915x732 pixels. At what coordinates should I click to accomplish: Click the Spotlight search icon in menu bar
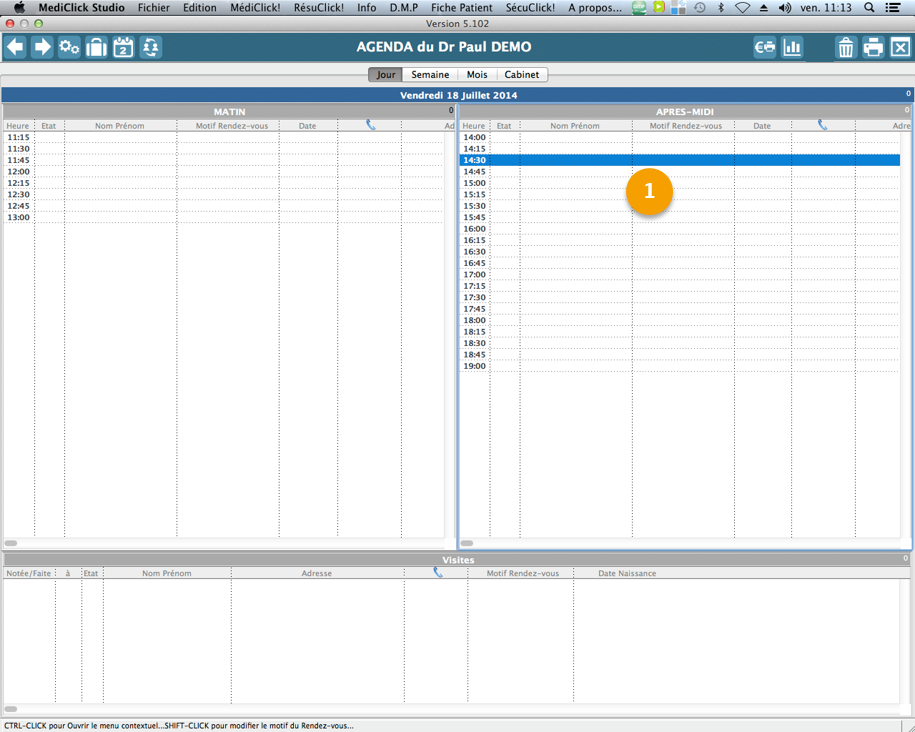pos(869,8)
